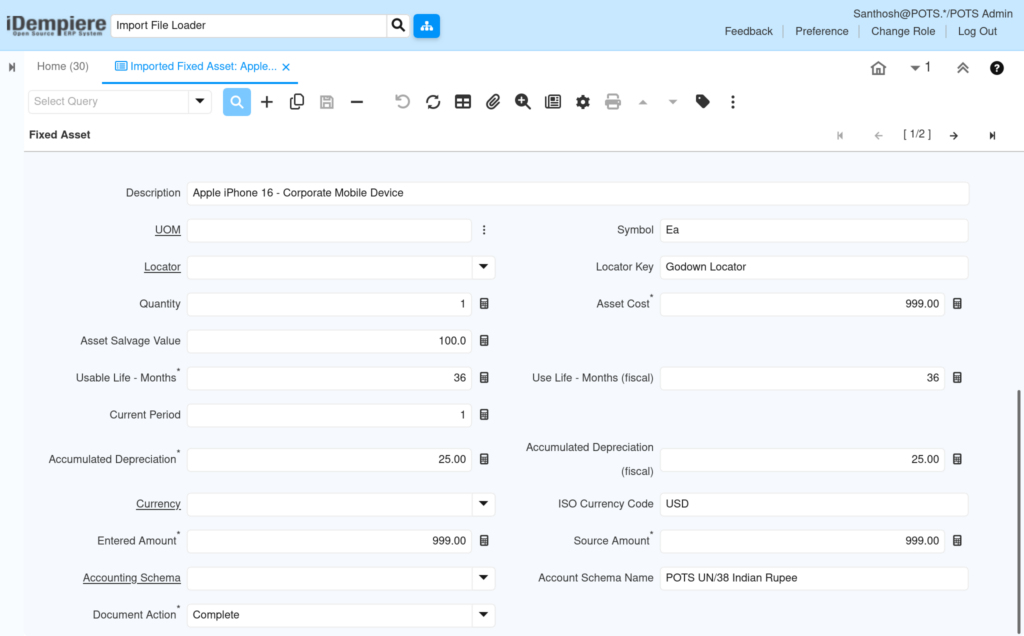Viewport: 1024px width, 636px height.
Task: Click the Currency label link
Action: point(158,503)
